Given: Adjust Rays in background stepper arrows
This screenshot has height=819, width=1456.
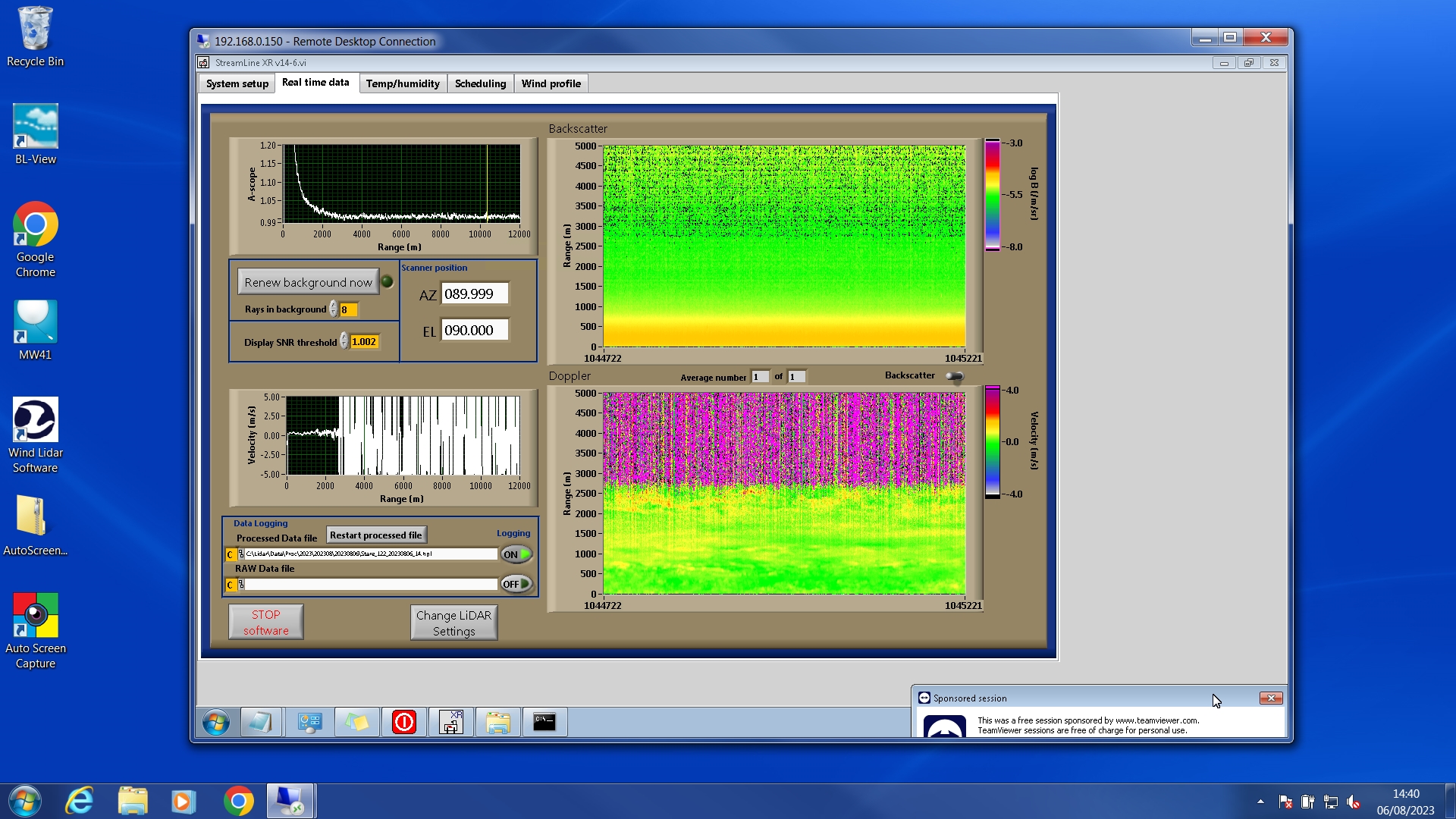Looking at the screenshot, I should (x=334, y=309).
